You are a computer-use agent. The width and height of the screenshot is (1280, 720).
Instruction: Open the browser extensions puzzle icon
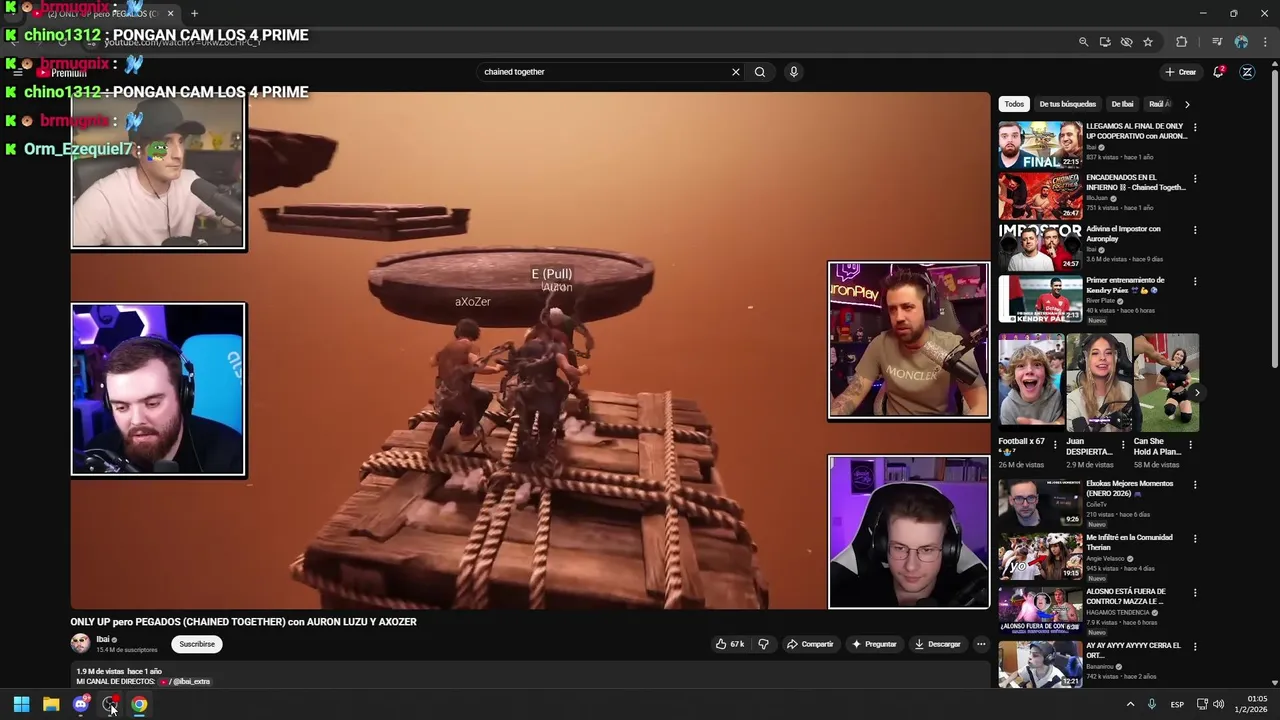[1182, 42]
